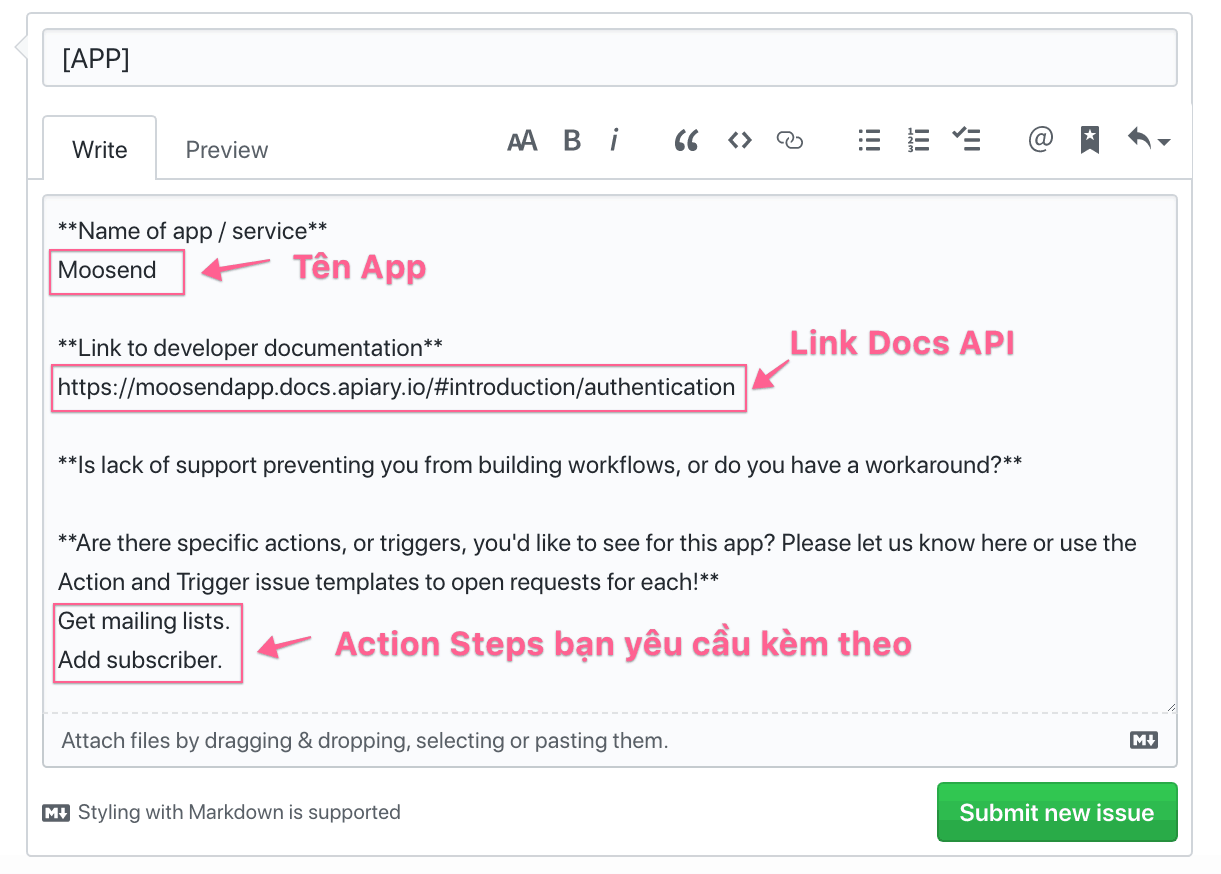
Task: Click the header text size icon
Action: point(522,141)
